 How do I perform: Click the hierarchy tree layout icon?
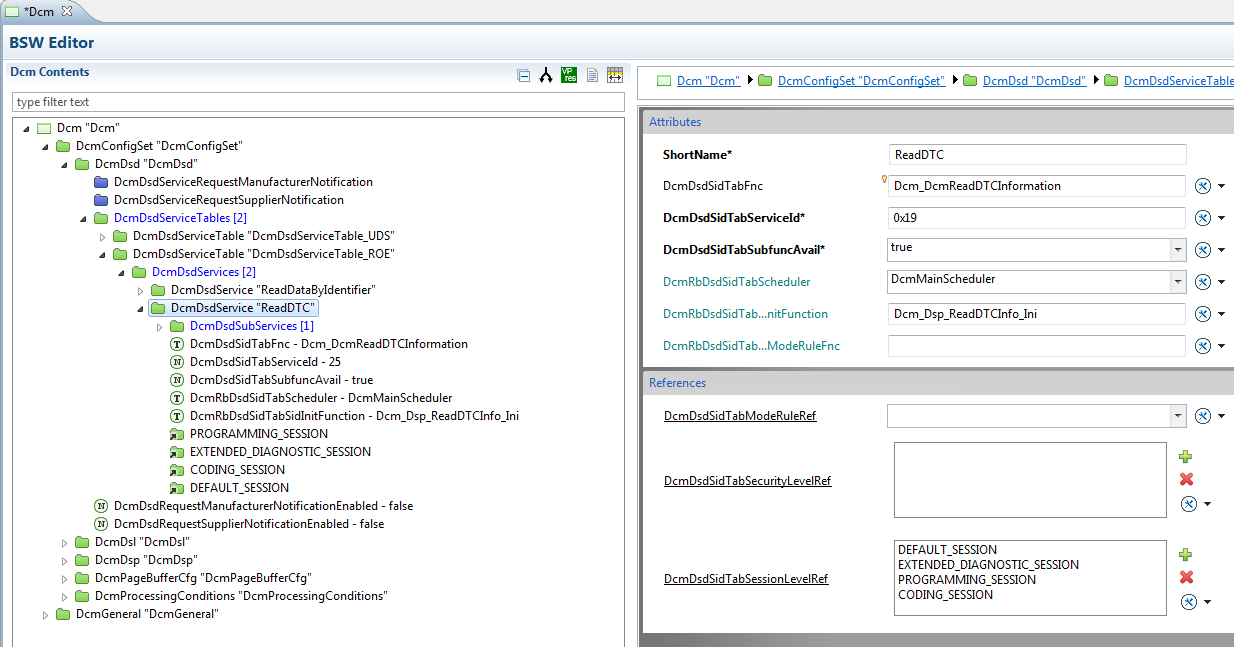[x=546, y=75]
